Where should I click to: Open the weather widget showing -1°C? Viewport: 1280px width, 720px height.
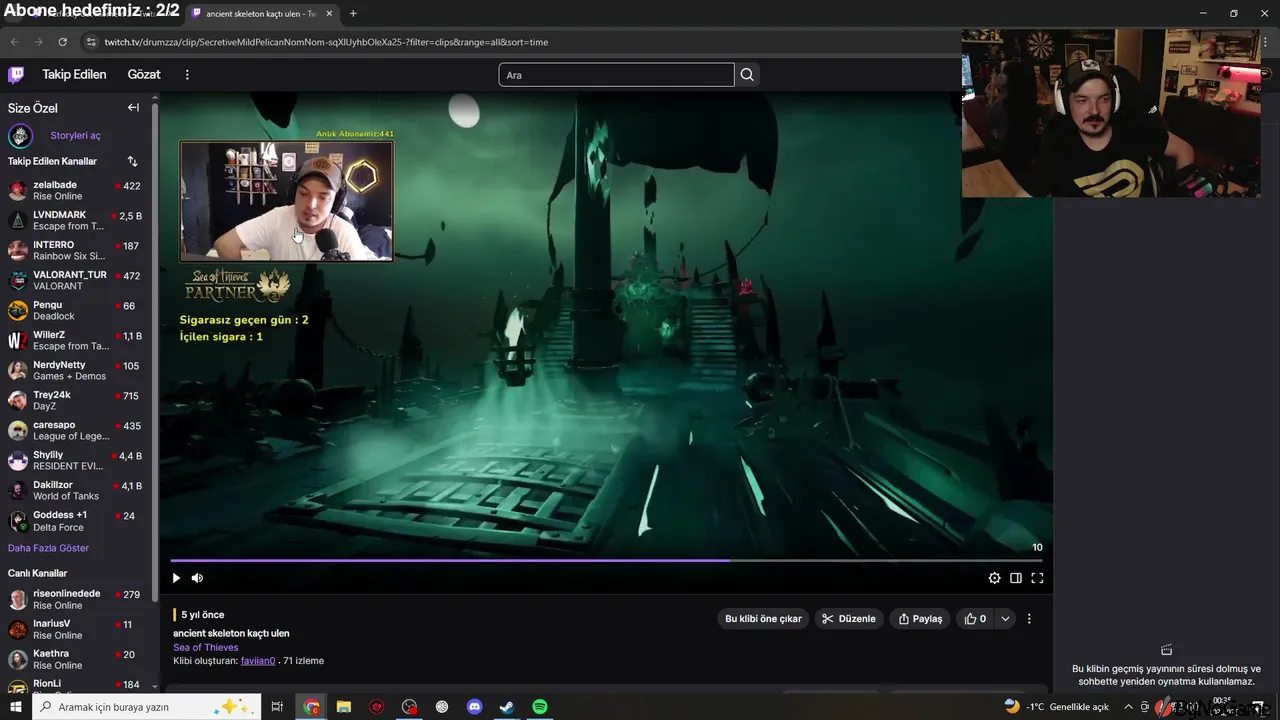point(1057,707)
